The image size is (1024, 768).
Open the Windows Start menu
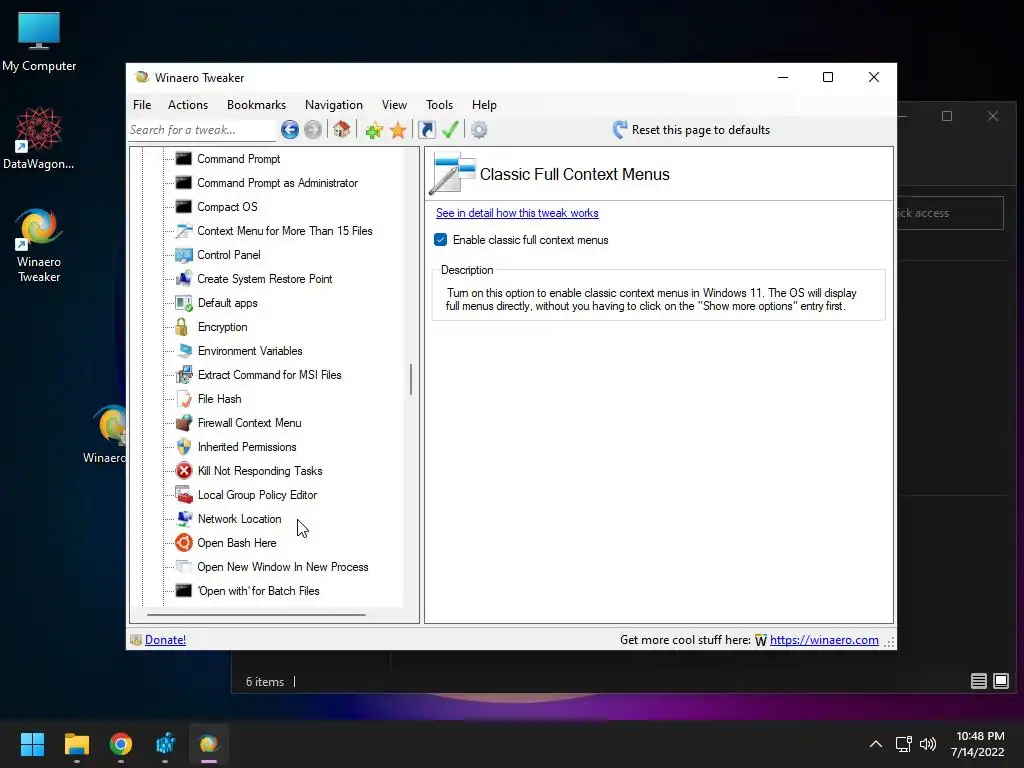point(32,744)
